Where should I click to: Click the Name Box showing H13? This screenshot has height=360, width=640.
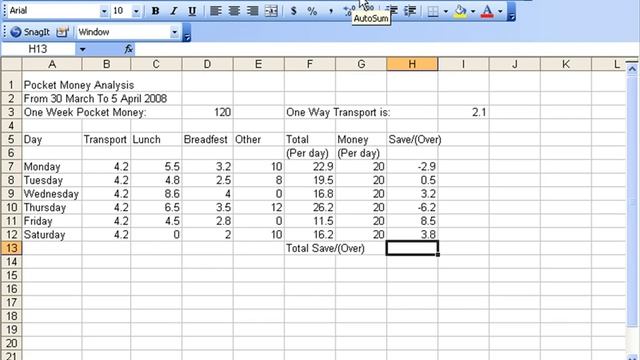38,49
